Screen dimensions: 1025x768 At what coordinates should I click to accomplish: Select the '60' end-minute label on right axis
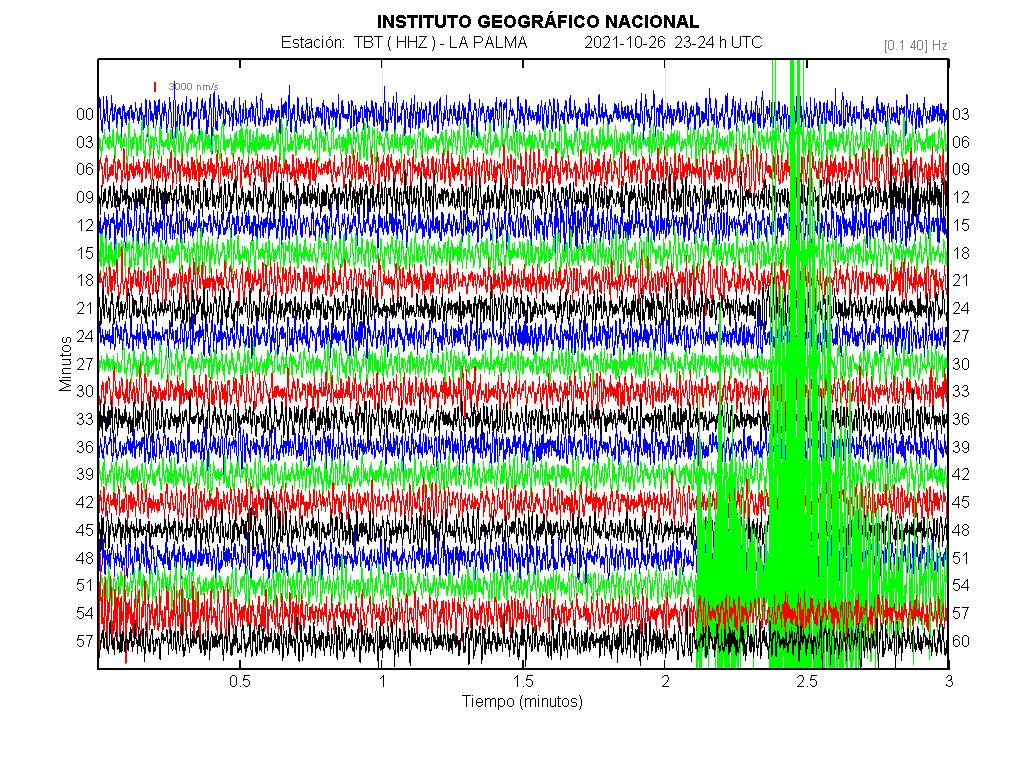pos(961,641)
